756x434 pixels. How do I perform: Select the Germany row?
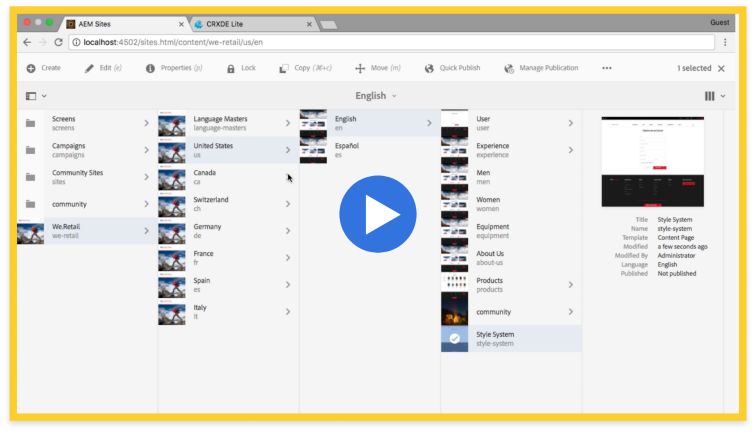coord(228,231)
